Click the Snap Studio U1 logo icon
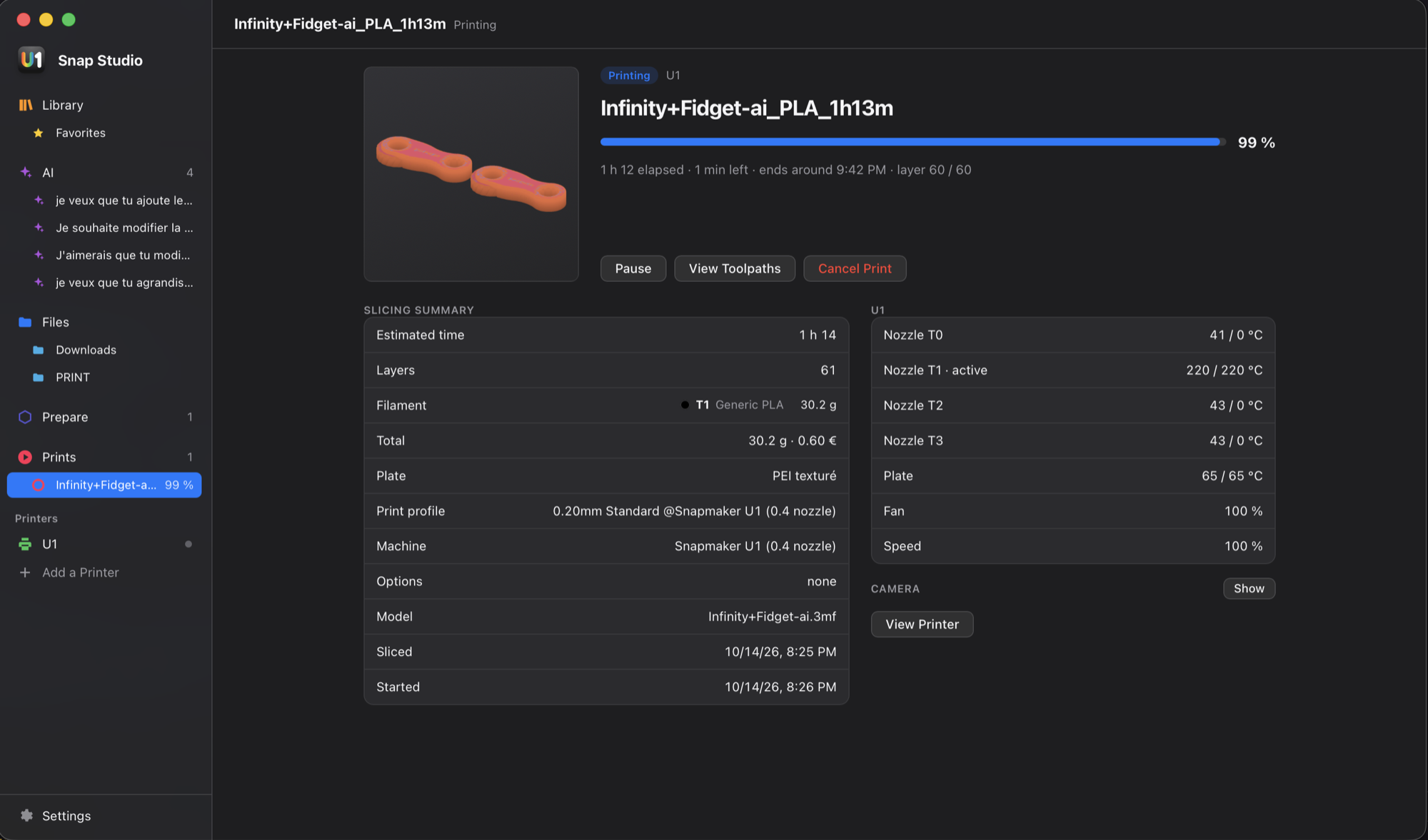Viewport: 1428px width, 840px height. (31, 60)
